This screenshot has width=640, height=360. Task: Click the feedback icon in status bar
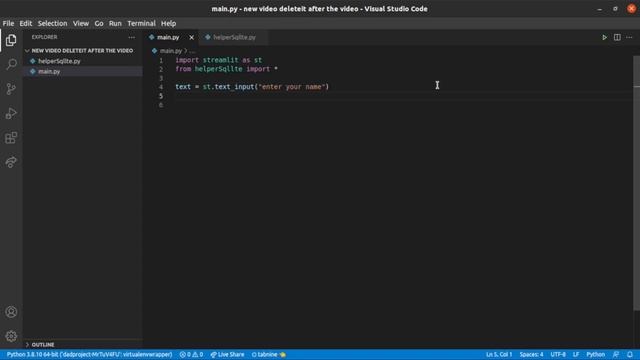(616, 354)
